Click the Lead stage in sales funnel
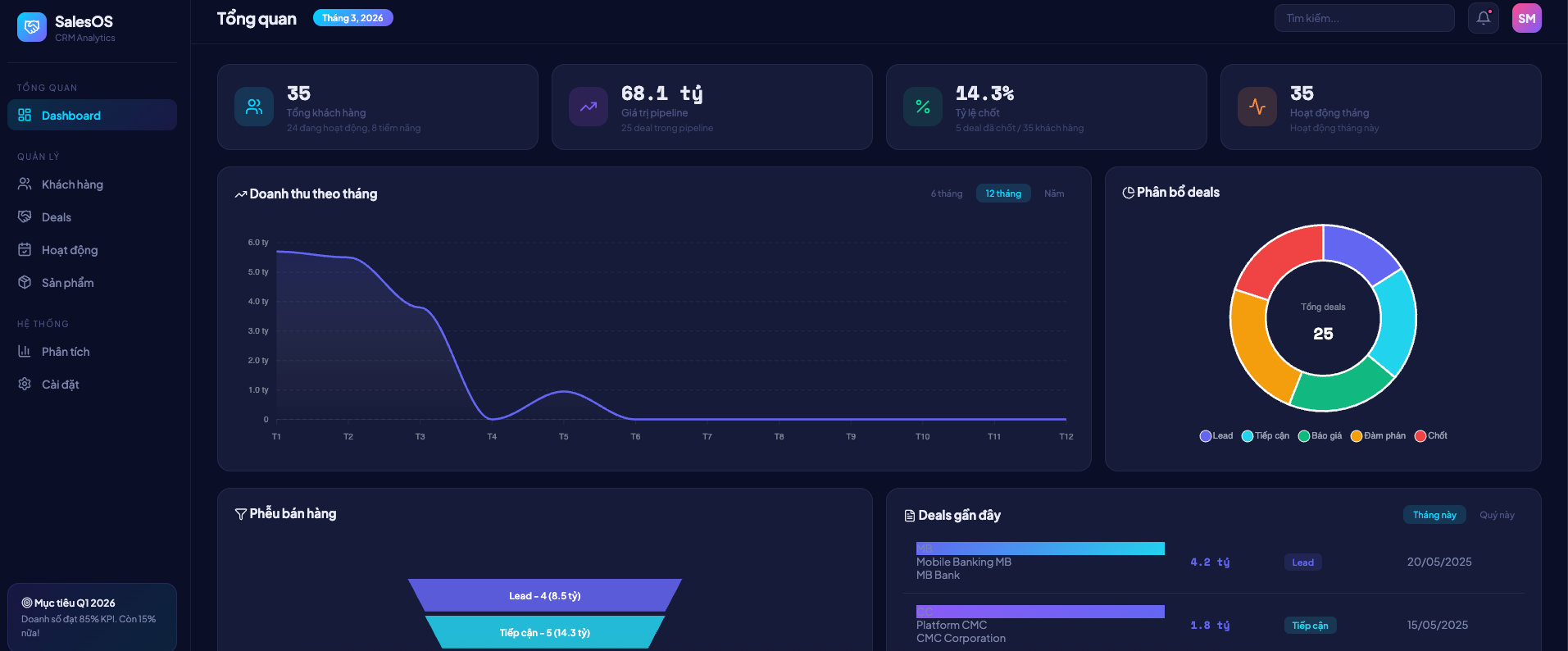Image resolution: width=1568 pixels, height=651 pixels. [x=544, y=595]
